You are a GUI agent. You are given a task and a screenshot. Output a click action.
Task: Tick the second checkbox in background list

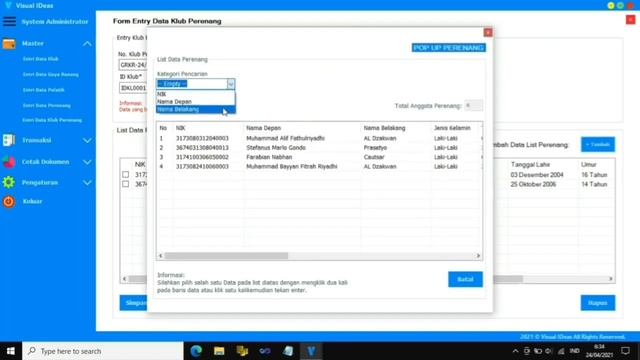pos(126,184)
